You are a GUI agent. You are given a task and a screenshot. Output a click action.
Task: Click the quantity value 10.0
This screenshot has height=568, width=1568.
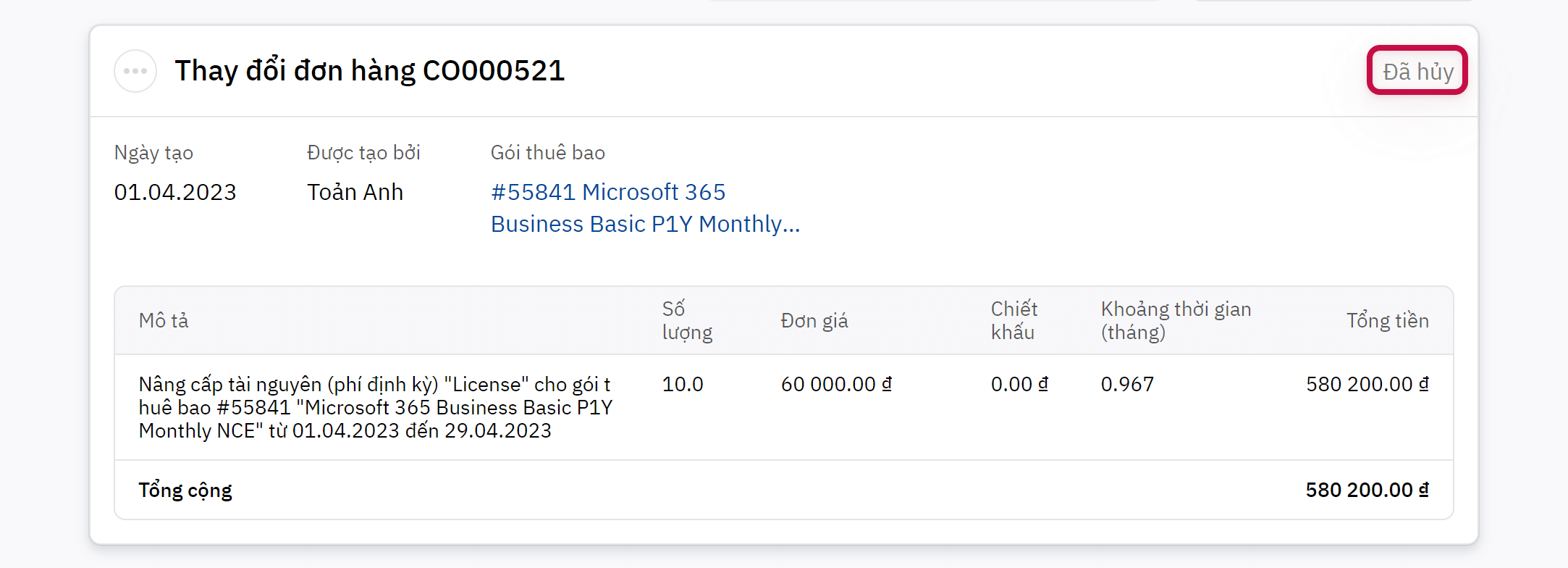click(683, 384)
